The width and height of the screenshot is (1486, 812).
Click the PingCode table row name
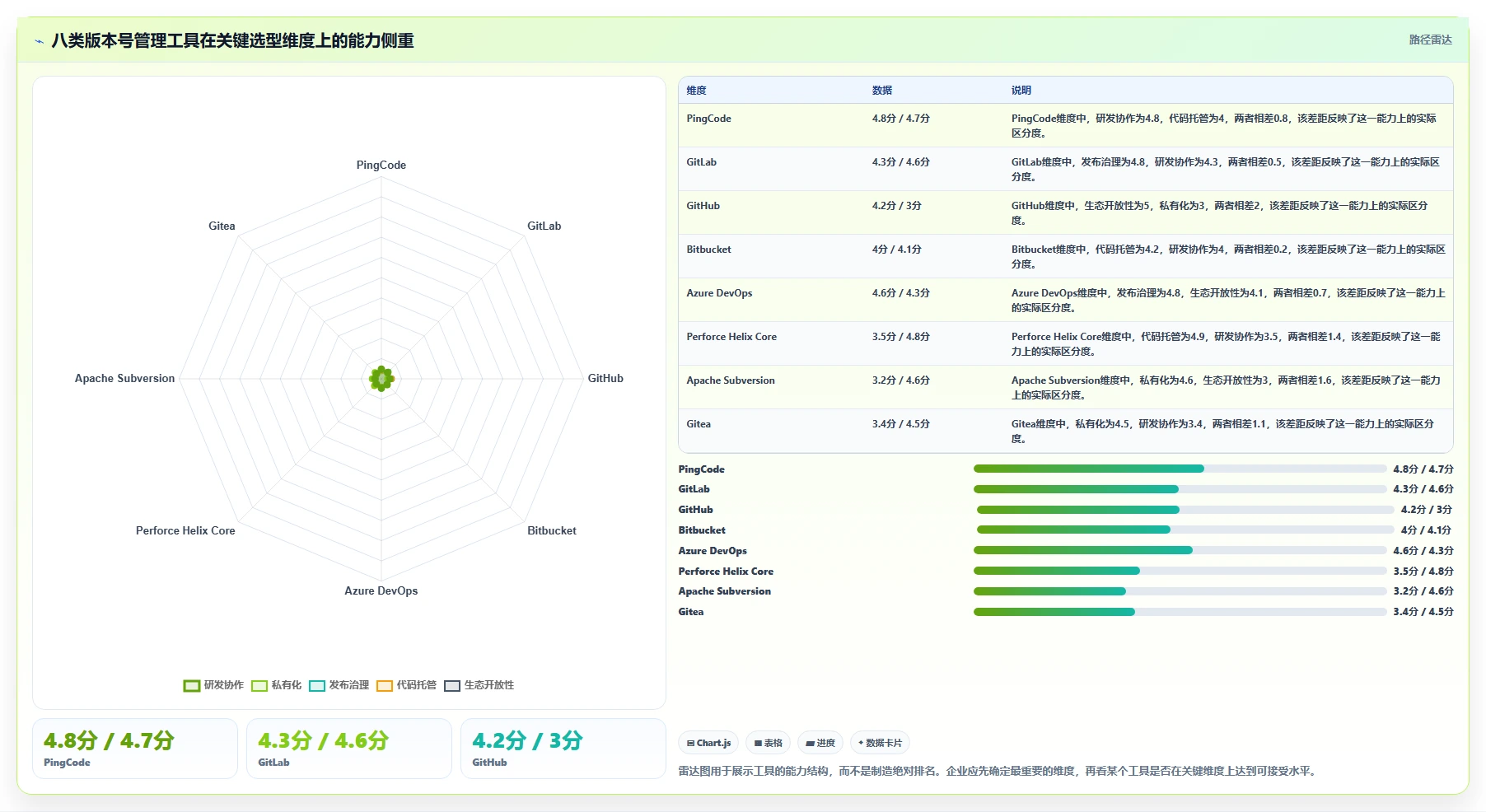pyautogui.click(x=708, y=119)
